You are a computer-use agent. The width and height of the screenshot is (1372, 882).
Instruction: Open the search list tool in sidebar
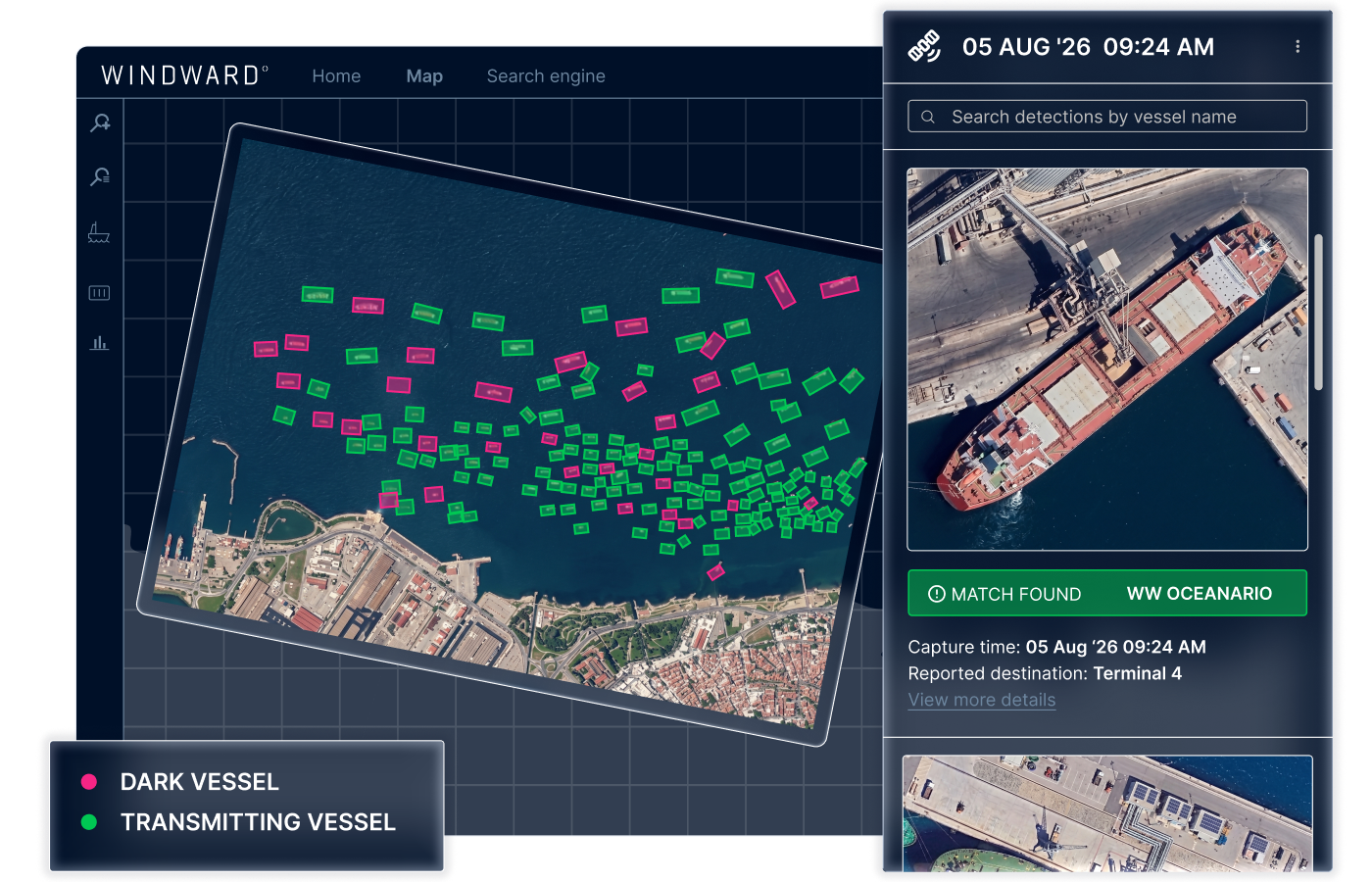[100, 176]
